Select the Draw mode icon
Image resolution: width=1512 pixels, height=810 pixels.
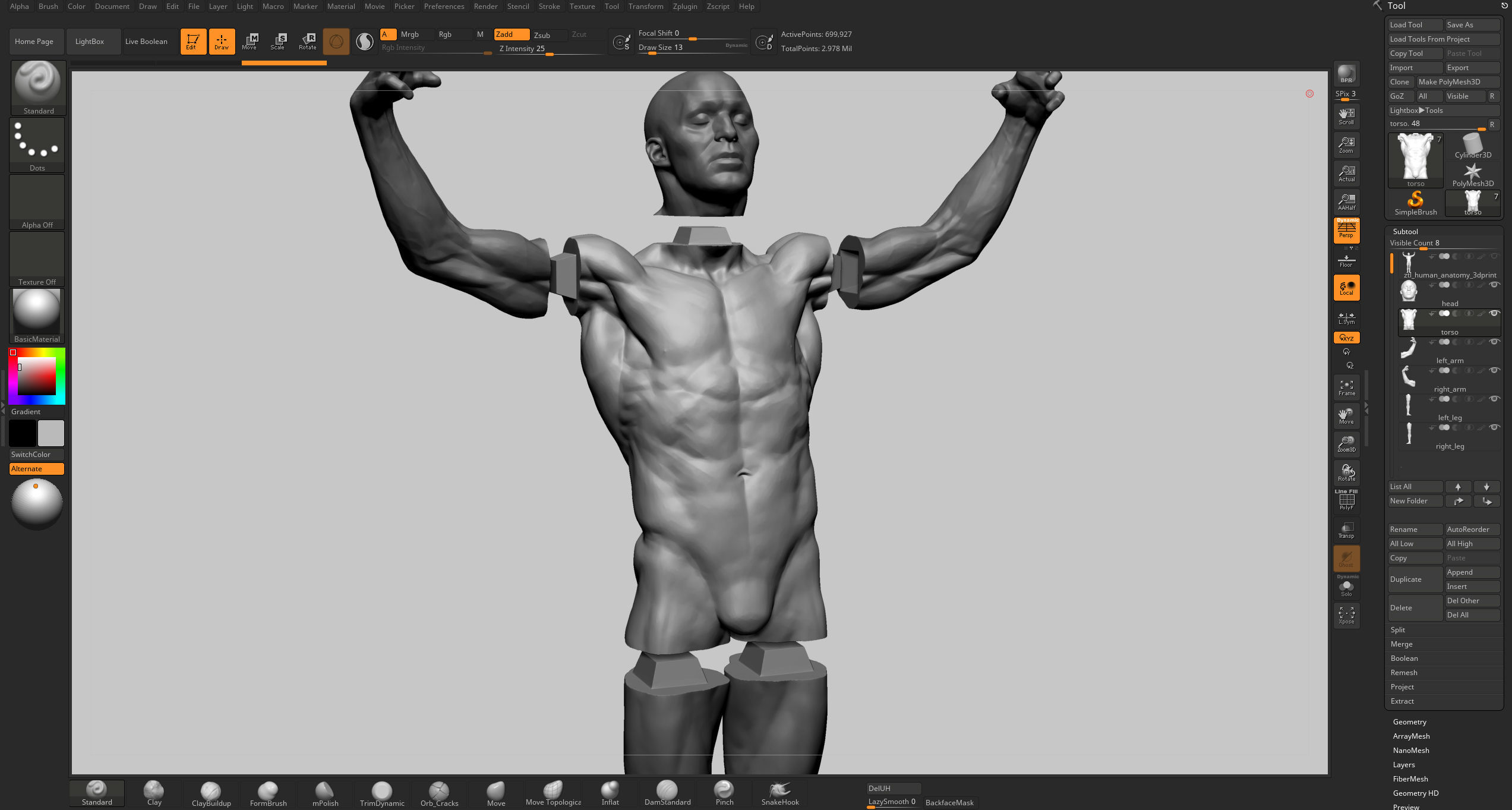[x=222, y=42]
